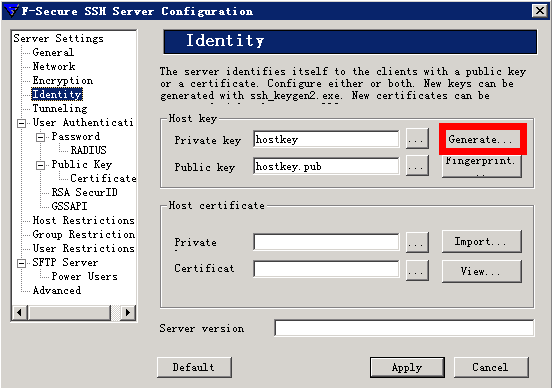Select the SFTP Server tree node

click(x=65, y=263)
